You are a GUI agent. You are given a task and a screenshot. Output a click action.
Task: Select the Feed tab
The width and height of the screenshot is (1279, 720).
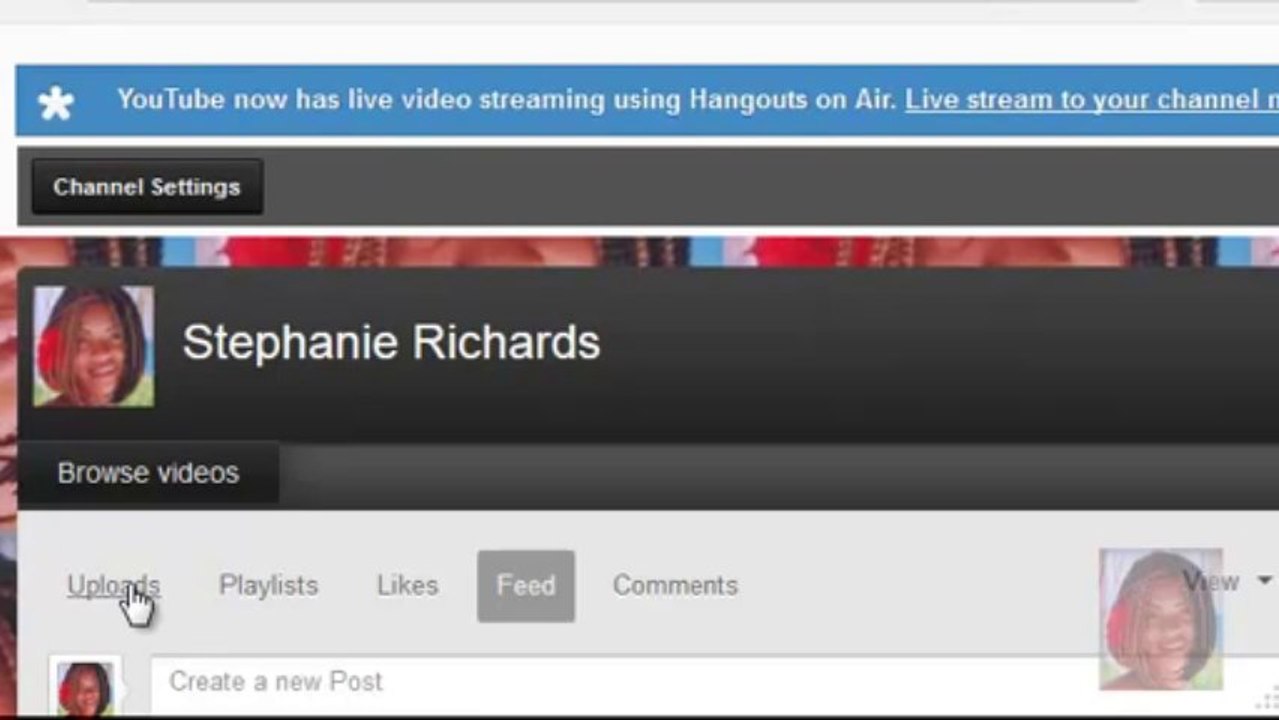coord(526,586)
